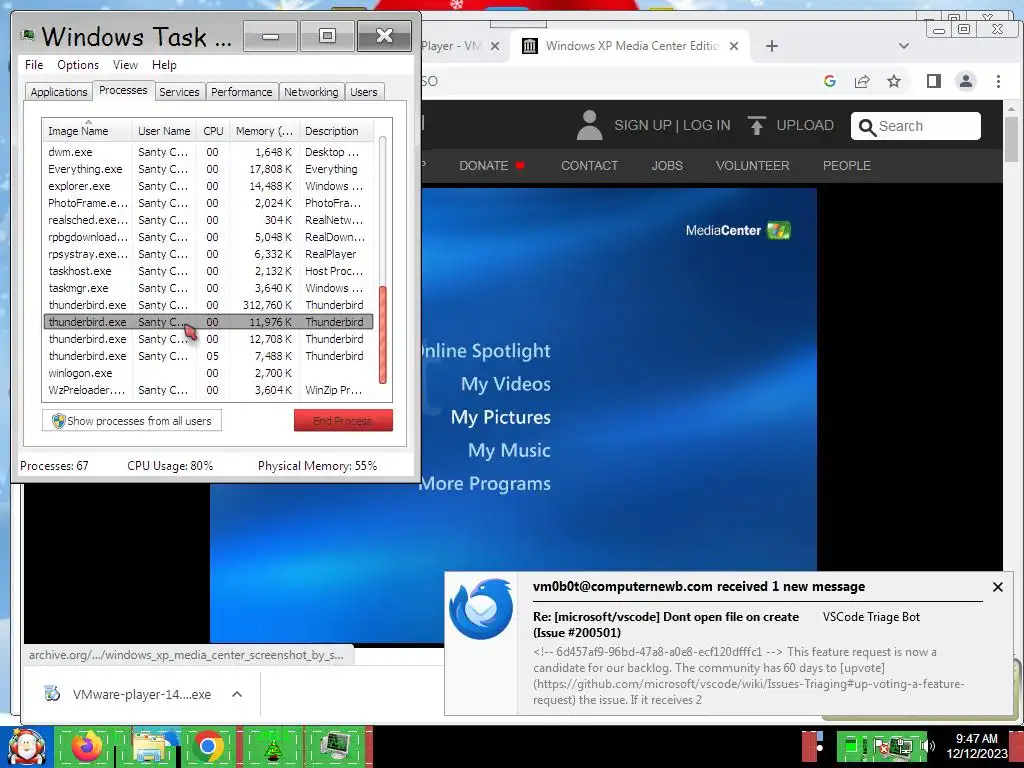Open a new Chrome tab
This screenshot has width=1024, height=768.
tap(771, 46)
